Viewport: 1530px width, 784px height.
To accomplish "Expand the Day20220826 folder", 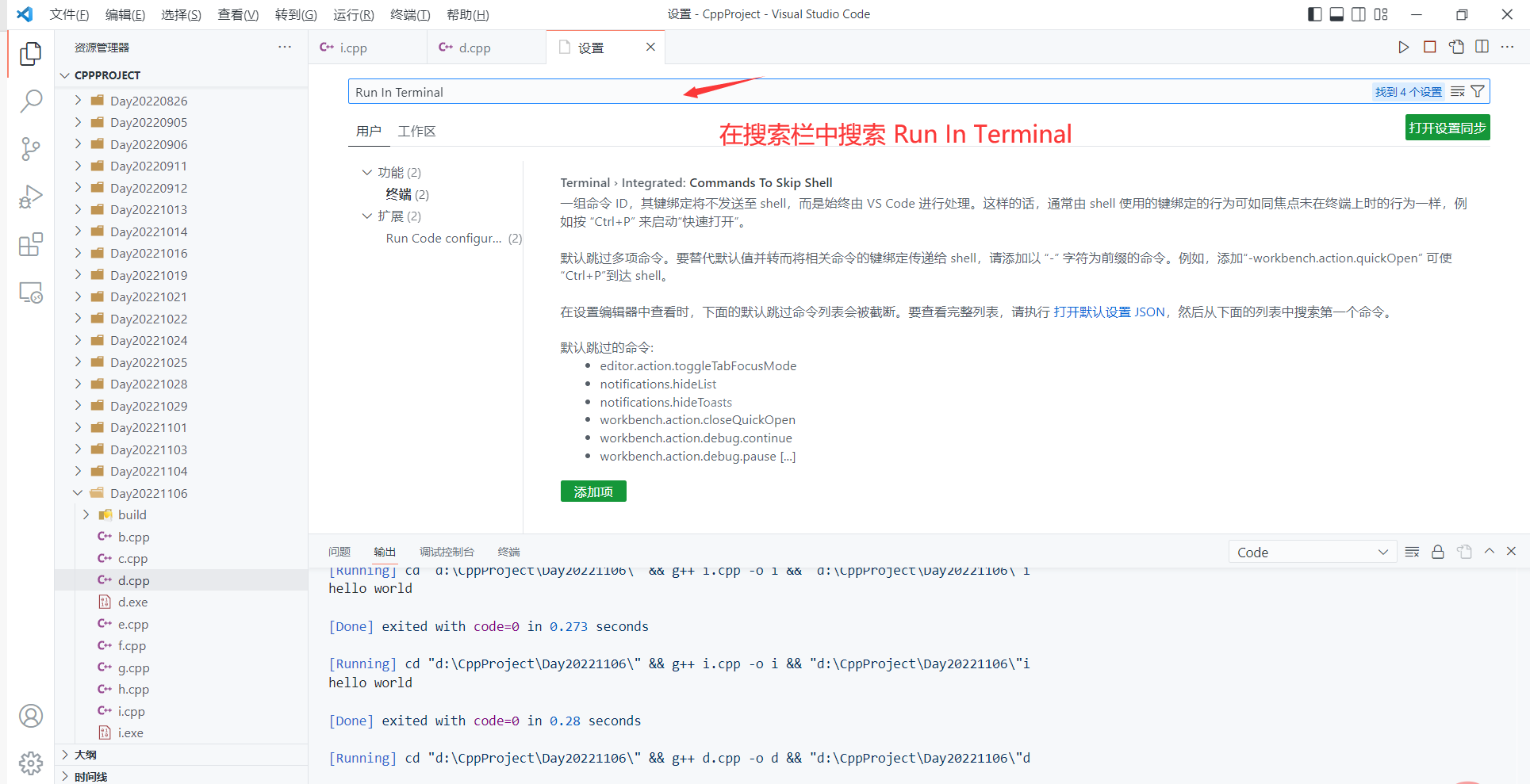I will click(78, 100).
